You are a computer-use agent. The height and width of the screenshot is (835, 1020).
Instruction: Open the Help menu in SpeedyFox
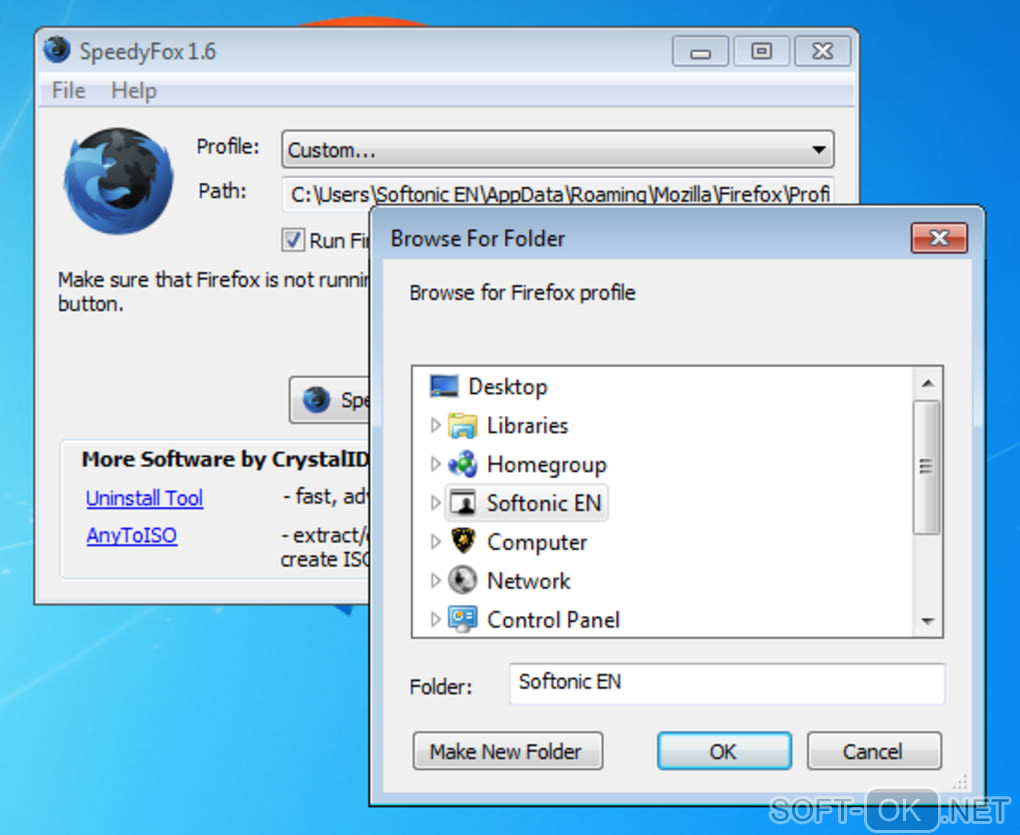click(x=133, y=90)
